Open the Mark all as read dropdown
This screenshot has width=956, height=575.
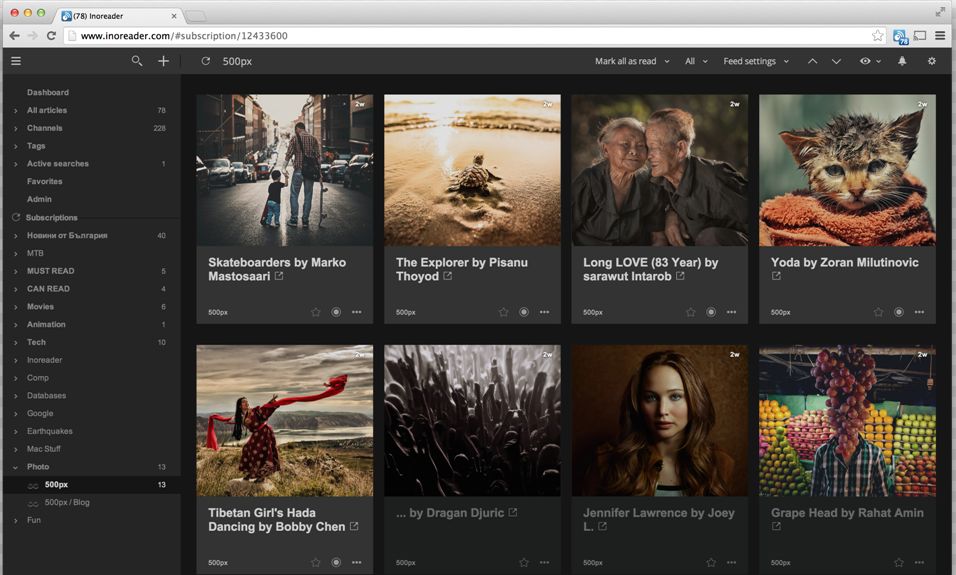(632, 61)
